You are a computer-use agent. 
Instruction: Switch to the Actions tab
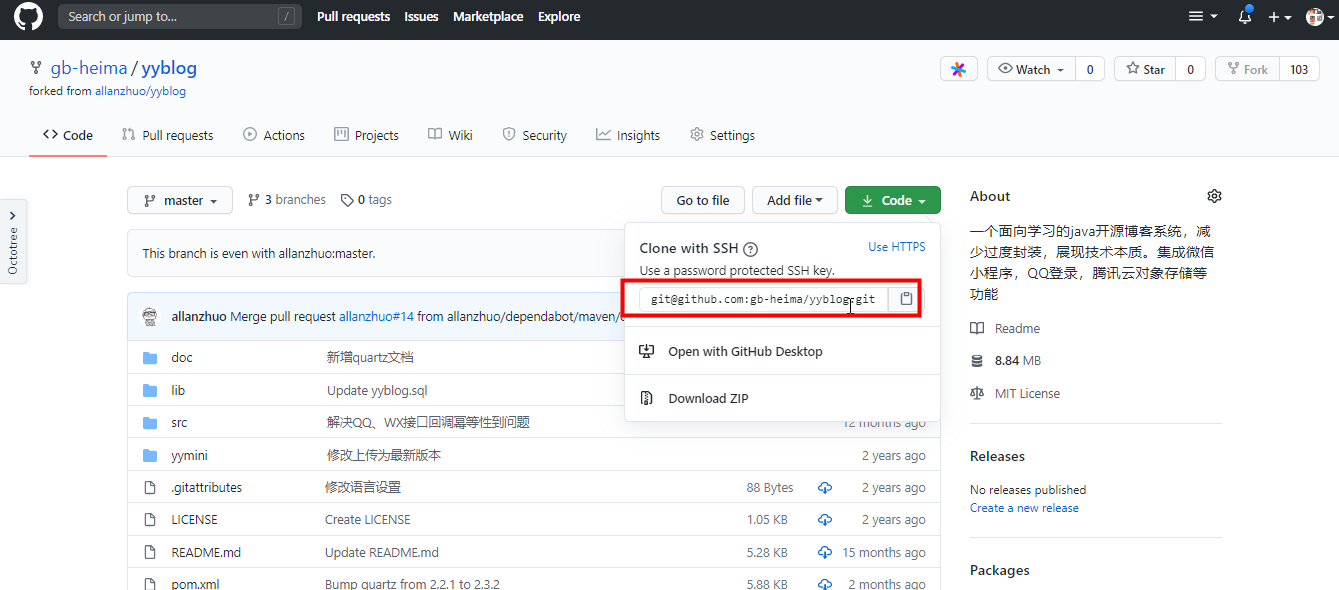pos(274,135)
